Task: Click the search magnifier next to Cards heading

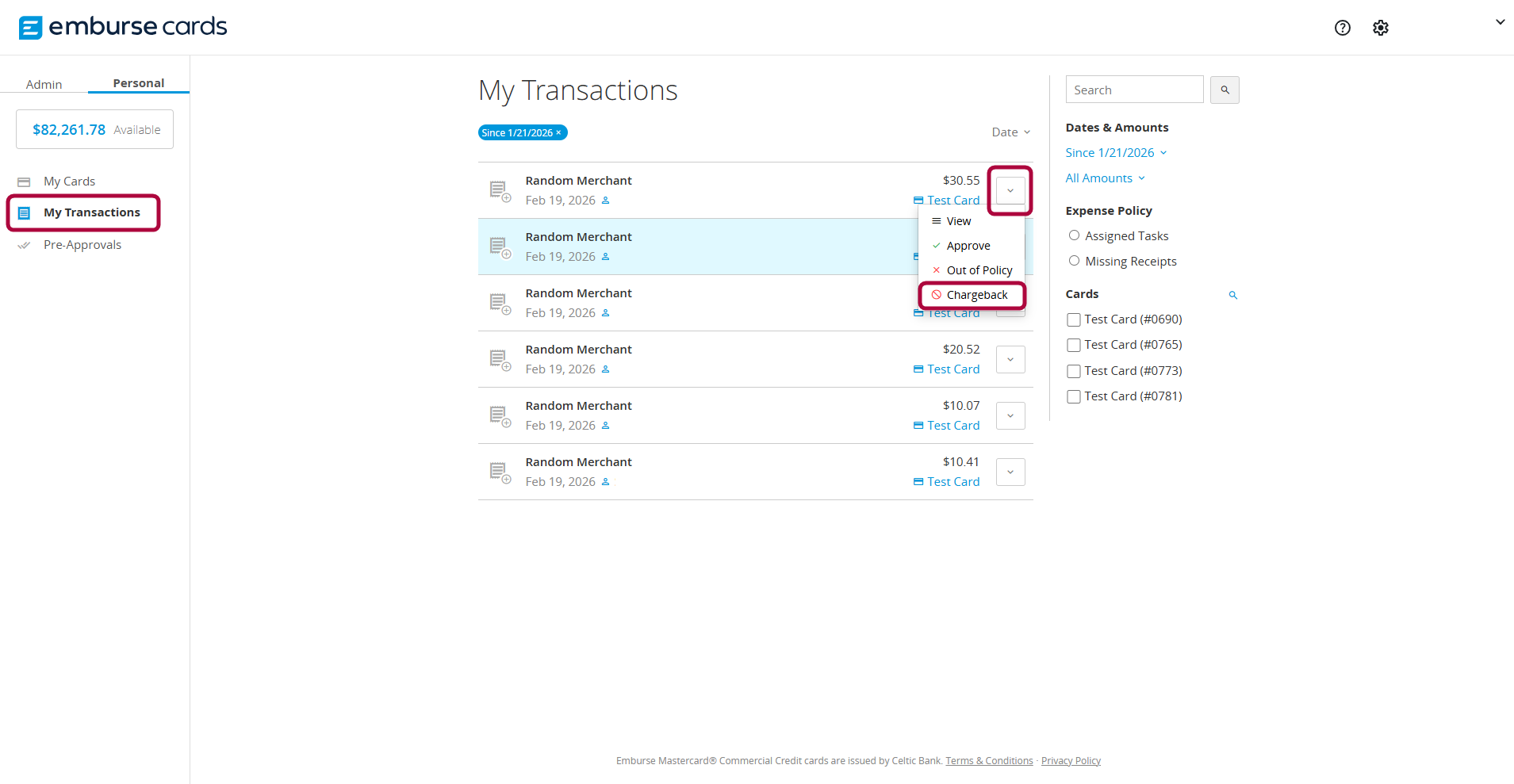Action: click(x=1232, y=294)
